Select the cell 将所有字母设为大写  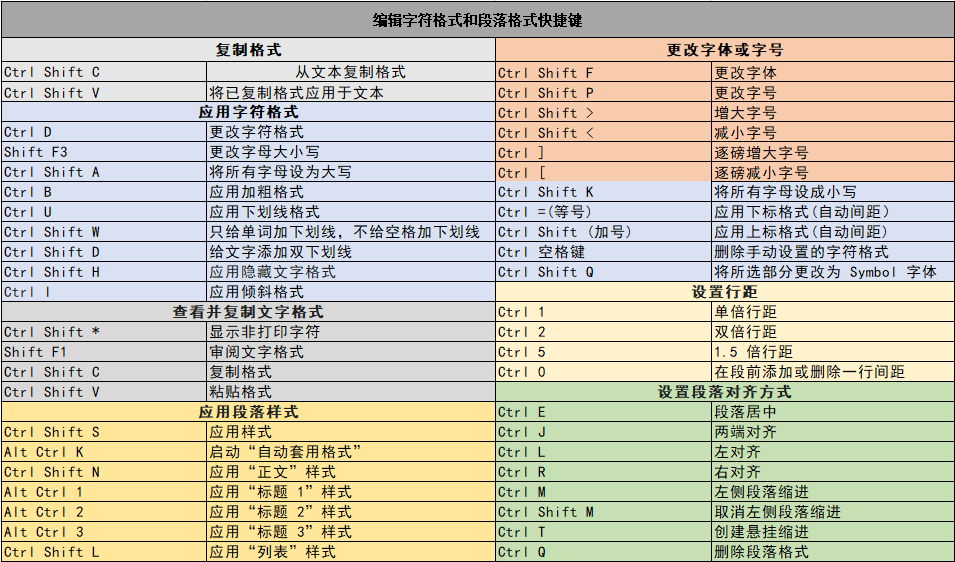(351, 172)
